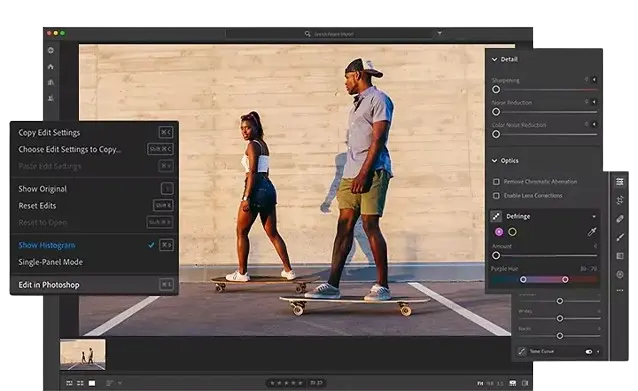Screen dimensions: 638x391
Task: Click the right Purple Hue range handle
Action: coord(565,280)
